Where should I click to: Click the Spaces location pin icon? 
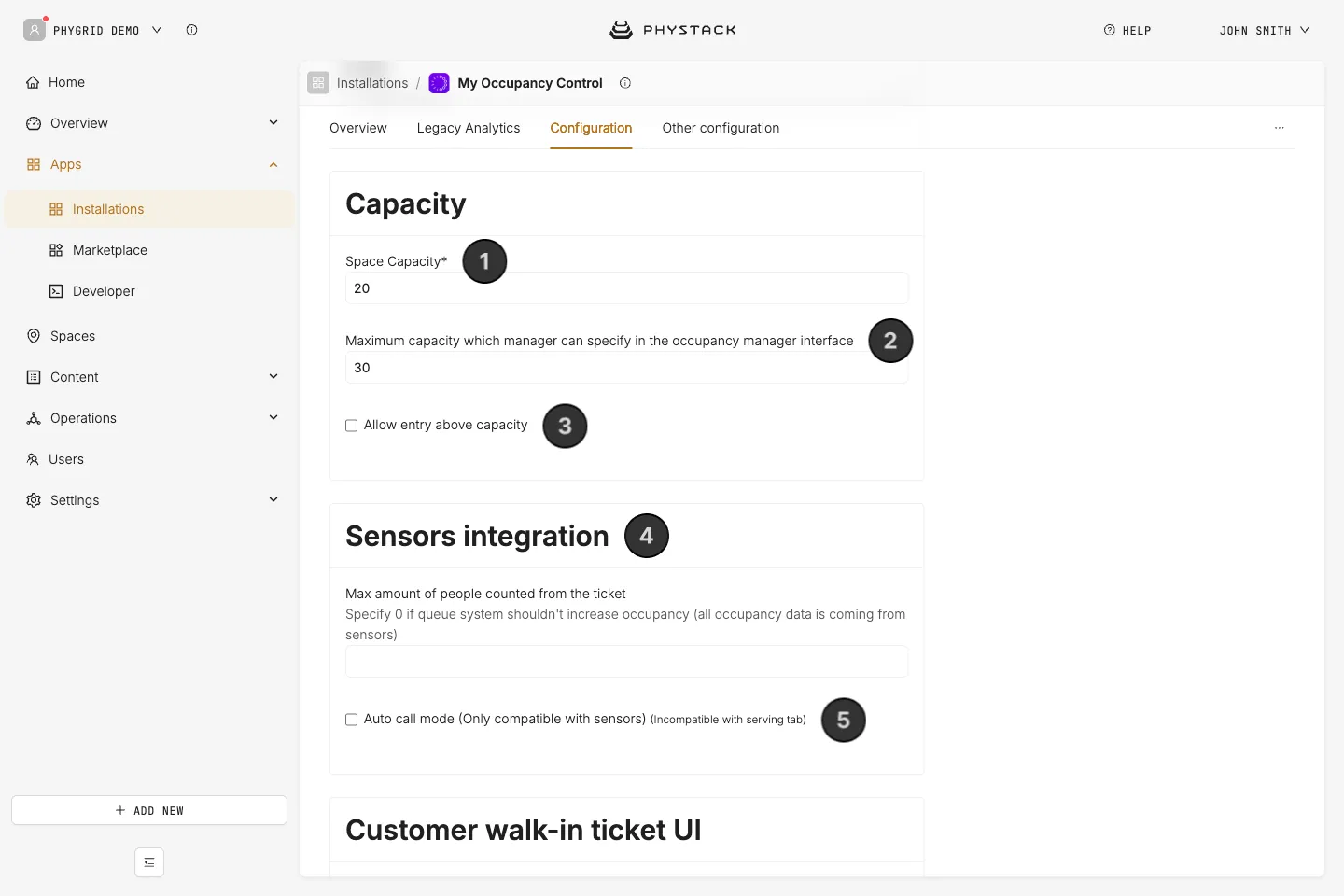pos(34,336)
